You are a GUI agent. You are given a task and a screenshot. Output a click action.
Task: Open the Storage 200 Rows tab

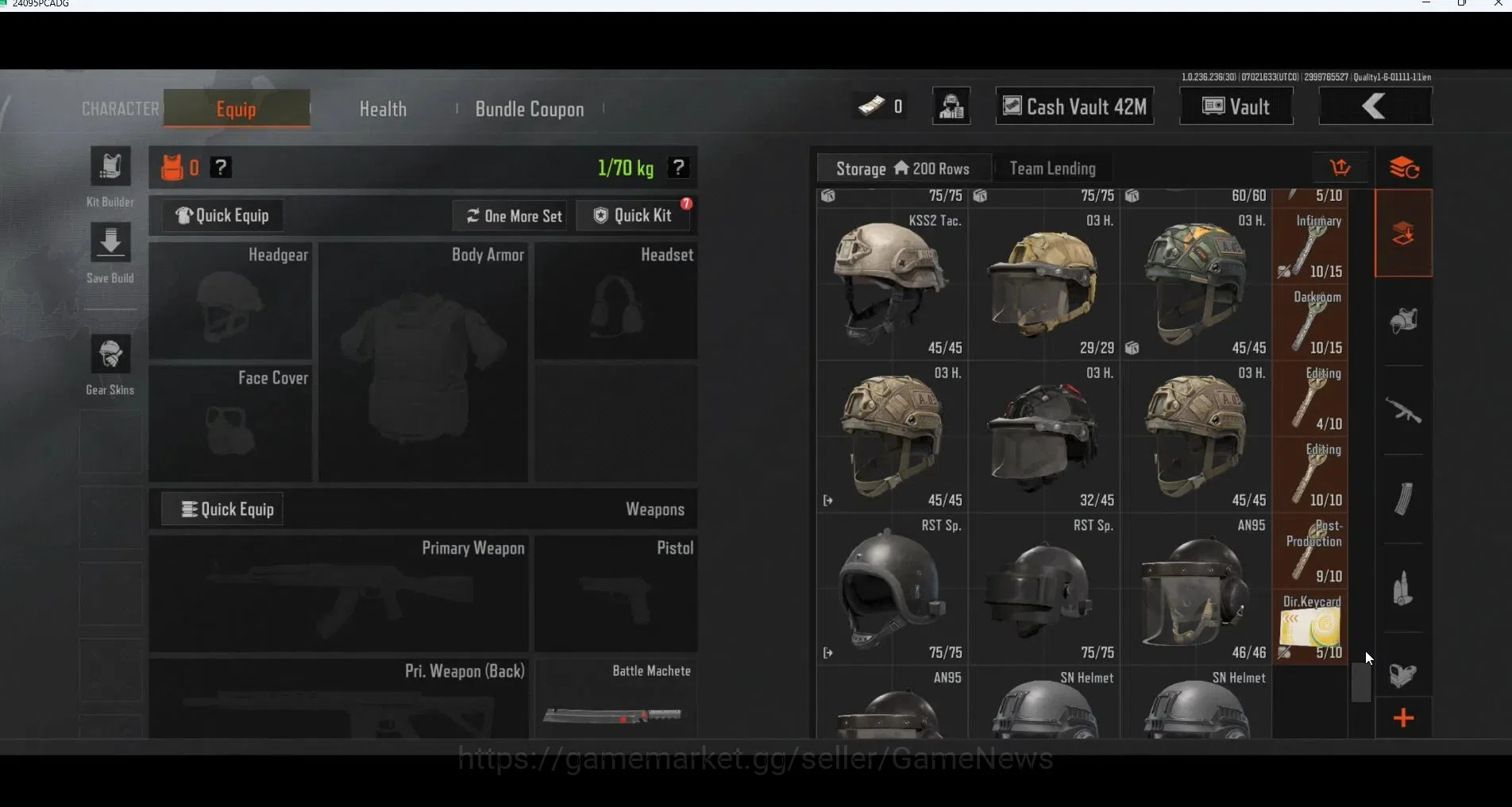904,168
